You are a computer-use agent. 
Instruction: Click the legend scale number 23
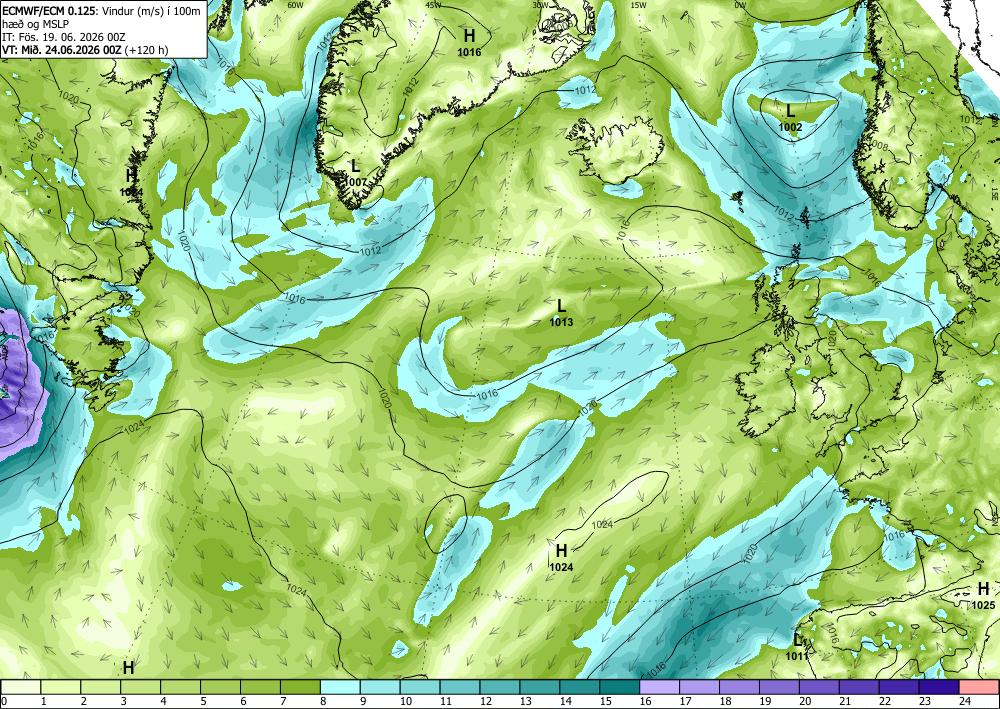click(x=923, y=701)
